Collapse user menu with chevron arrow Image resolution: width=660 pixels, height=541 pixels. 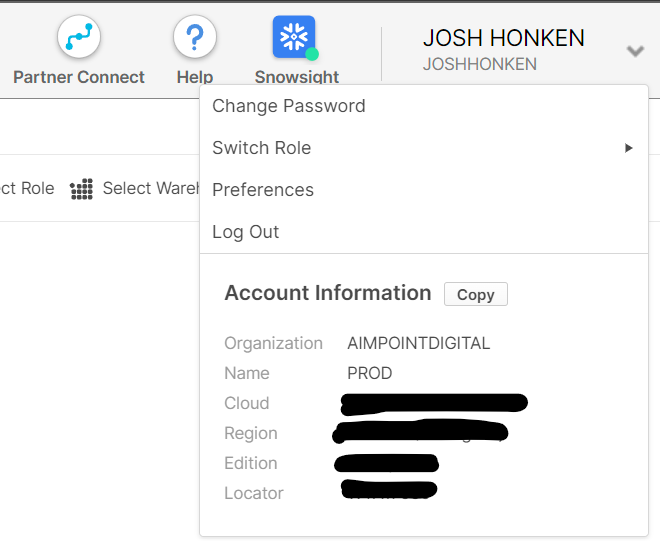coord(635,51)
